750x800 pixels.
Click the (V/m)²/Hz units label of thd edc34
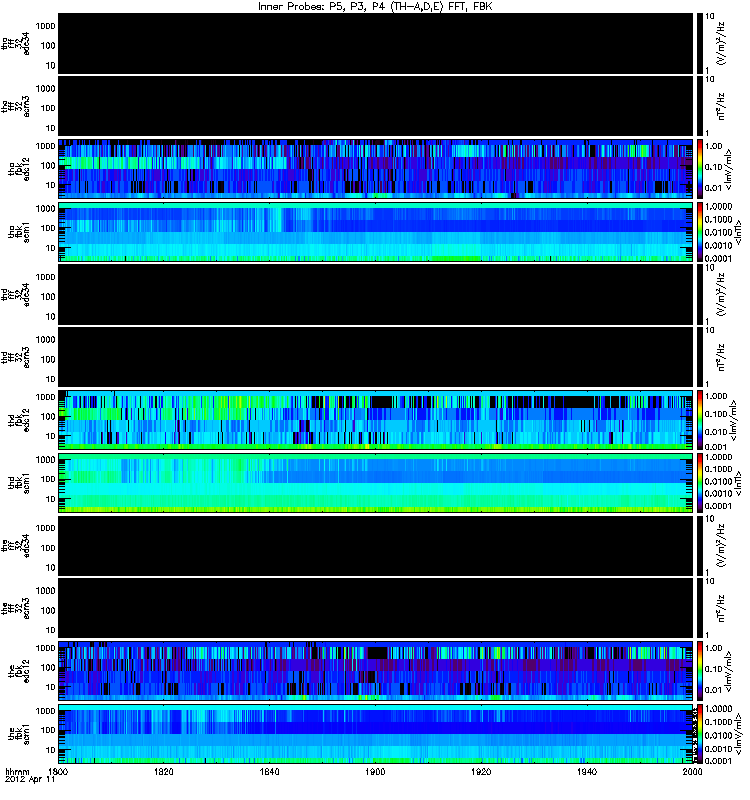click(721, 295)
